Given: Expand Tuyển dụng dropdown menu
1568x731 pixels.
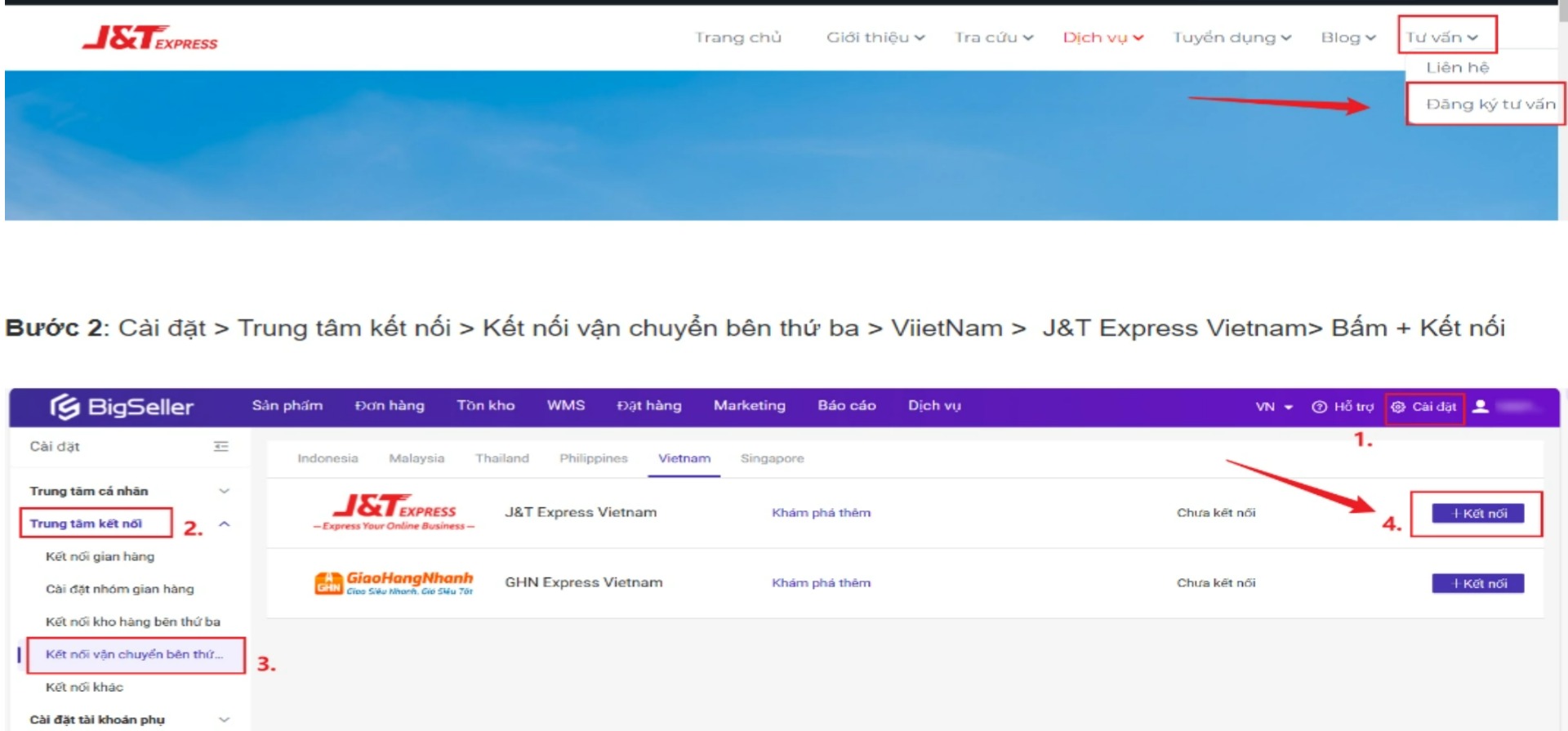Looking at the screenshot, I should 1232,38.
